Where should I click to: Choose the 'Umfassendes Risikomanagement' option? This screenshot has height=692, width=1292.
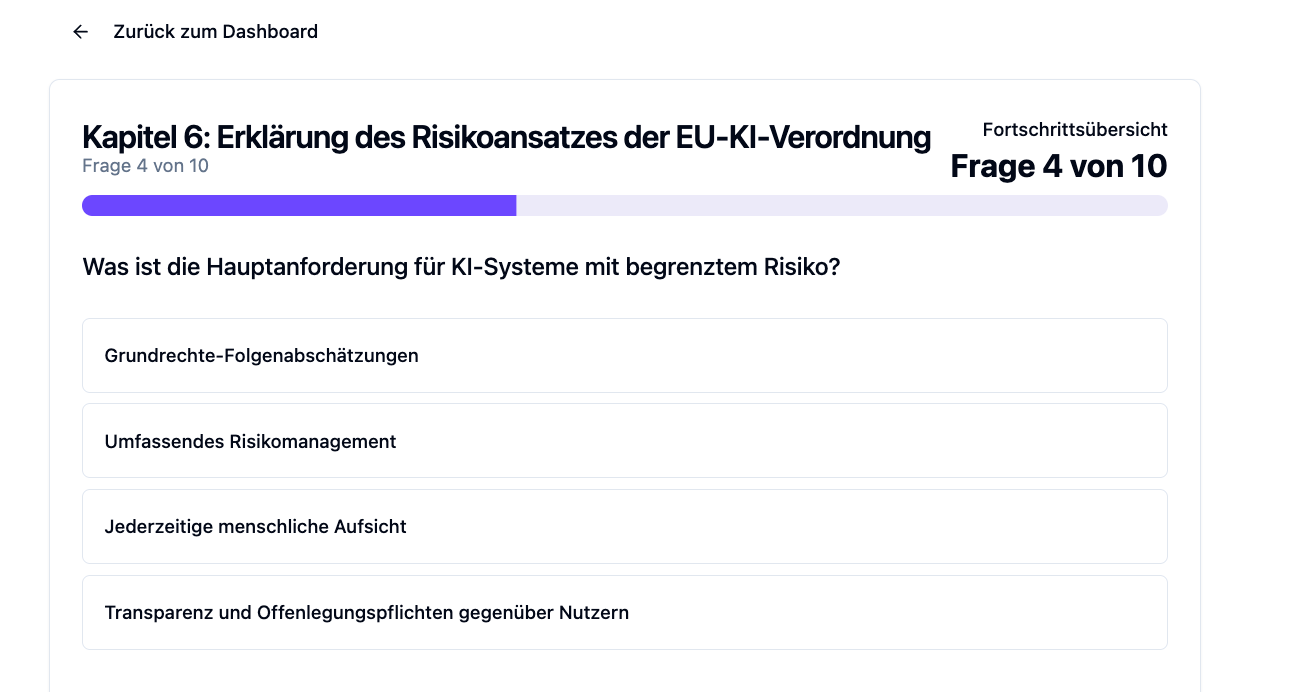(624, 441)
